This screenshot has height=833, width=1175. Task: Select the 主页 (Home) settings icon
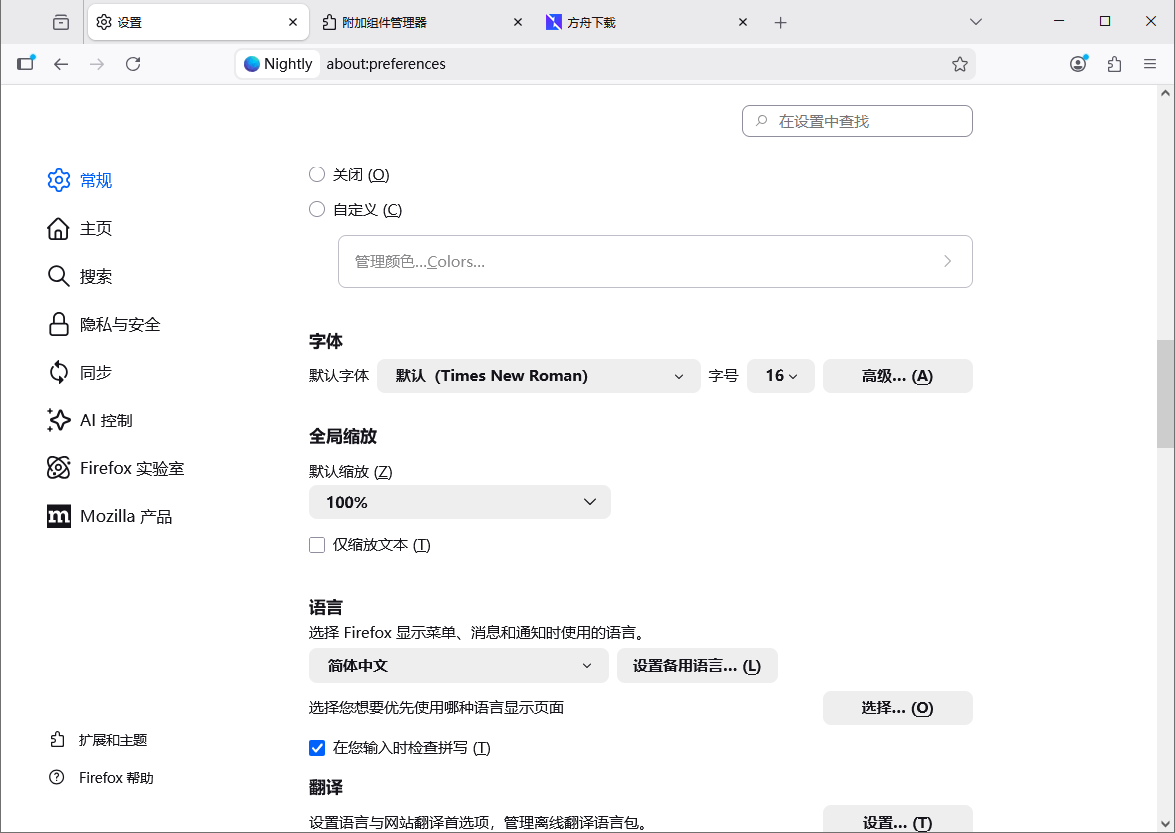click(x=96, y=228)
